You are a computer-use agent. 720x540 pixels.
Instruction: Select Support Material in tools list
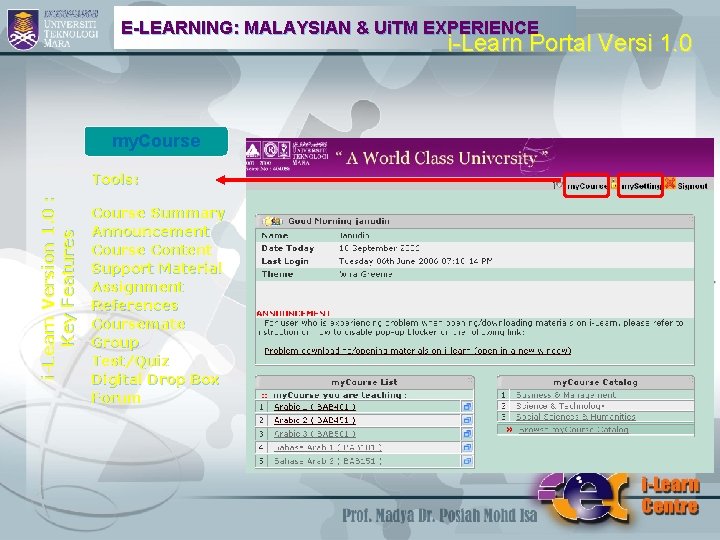pos(157,268)
